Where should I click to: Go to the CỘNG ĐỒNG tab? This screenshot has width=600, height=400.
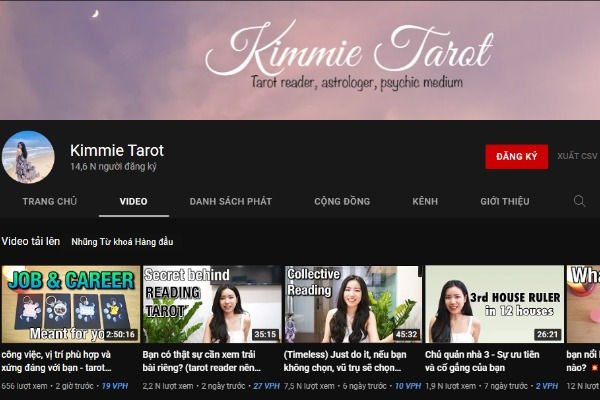tap(342, 201)
